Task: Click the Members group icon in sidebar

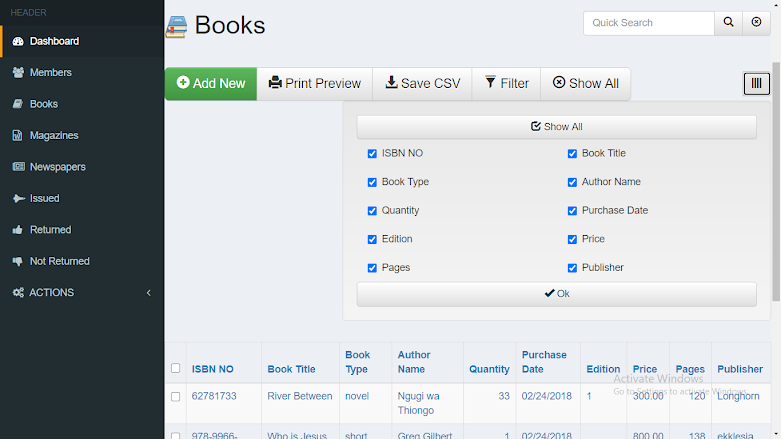Action: [18, 73]
